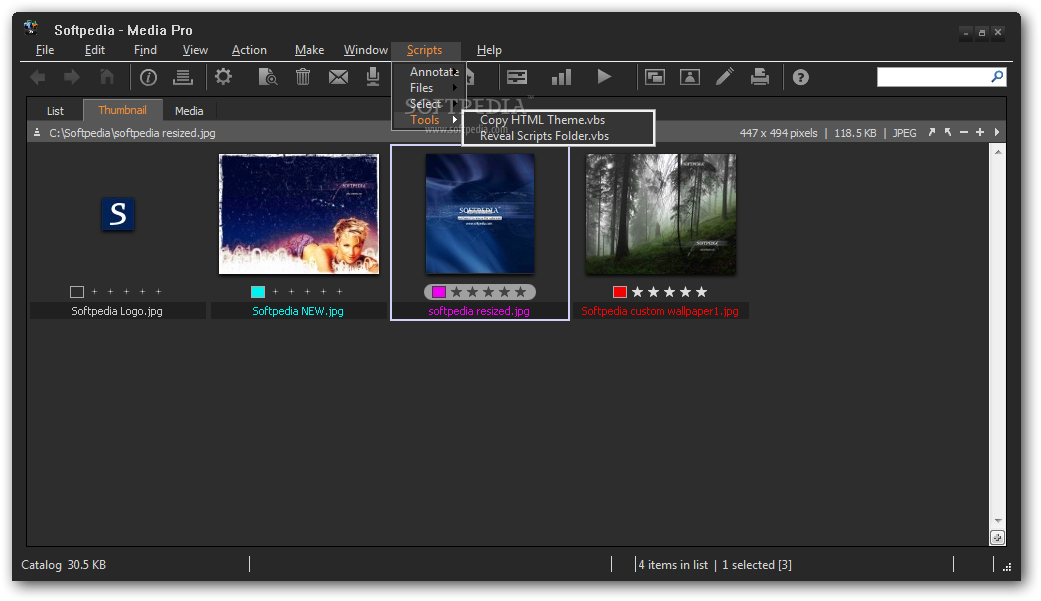Click the small icon before the file path
The image size is (1041, 601).
[x=37, y=133]
